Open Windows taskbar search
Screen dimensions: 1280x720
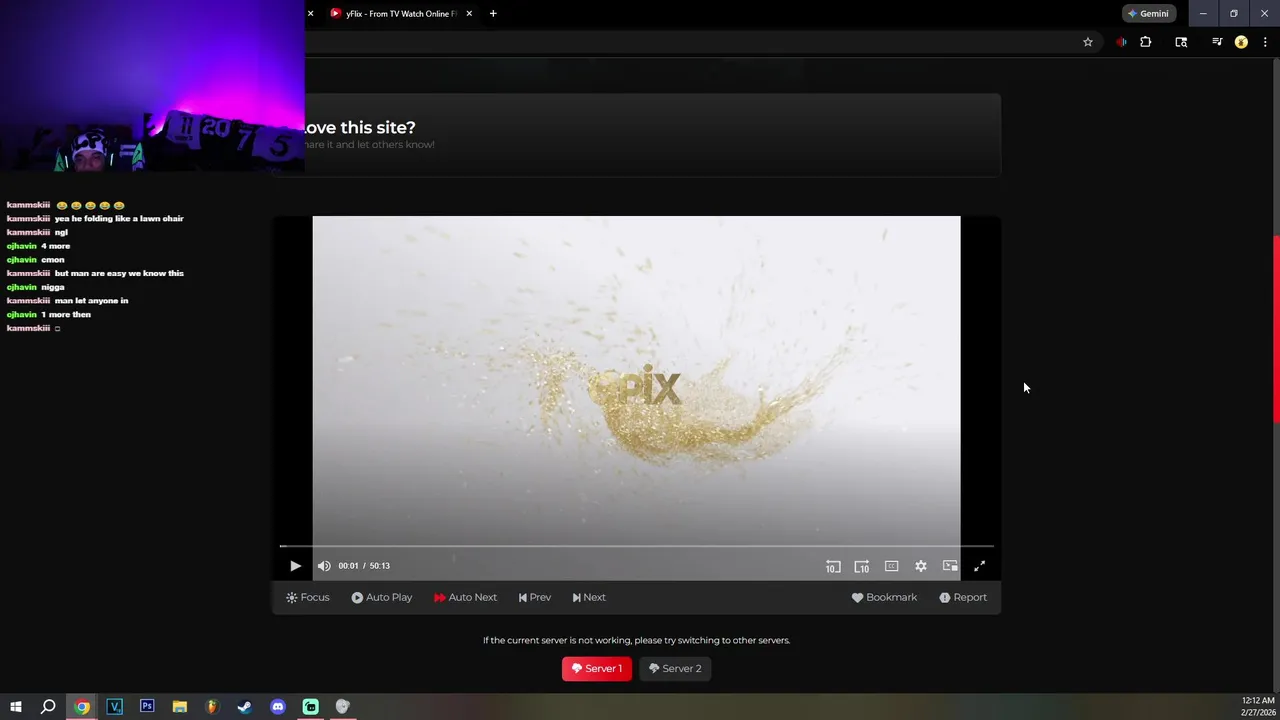(48, 707)
